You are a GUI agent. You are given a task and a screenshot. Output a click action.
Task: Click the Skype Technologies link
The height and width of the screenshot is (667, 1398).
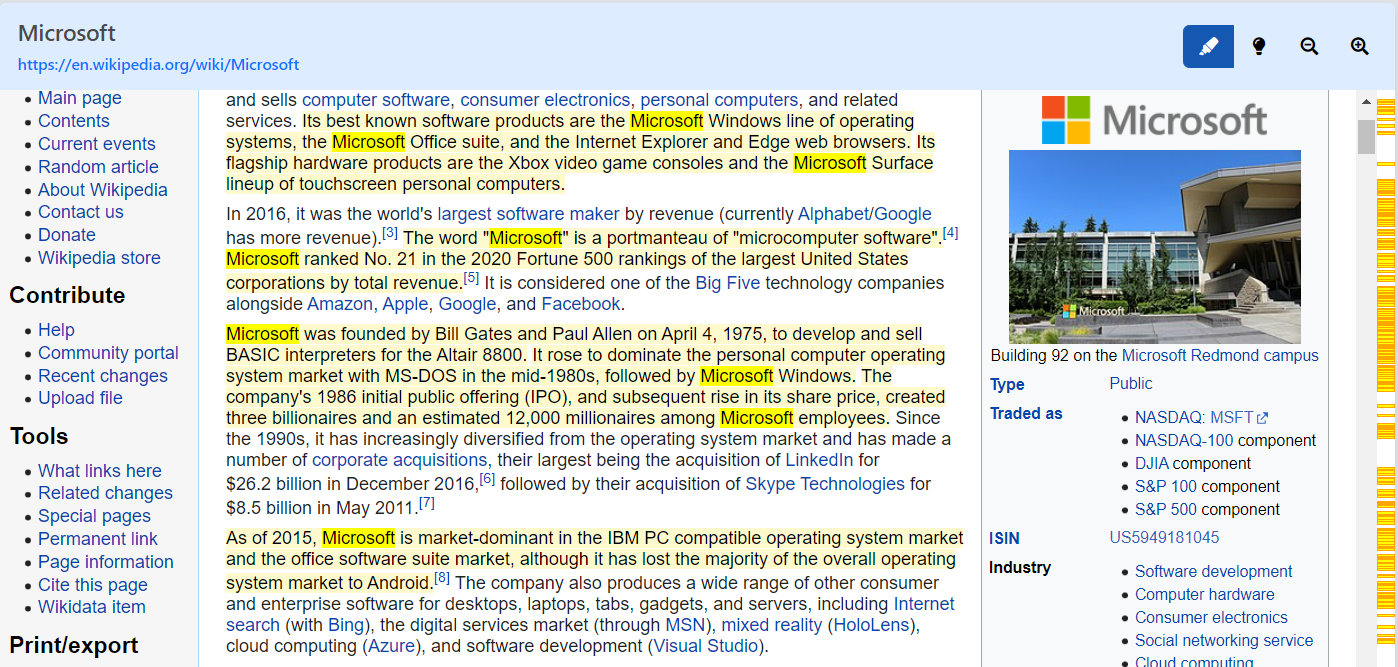point(824,484)
